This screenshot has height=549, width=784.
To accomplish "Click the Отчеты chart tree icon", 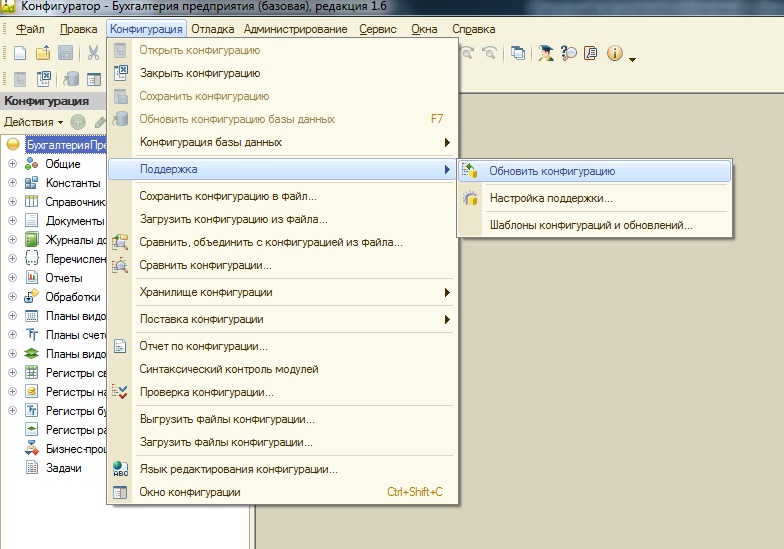I will (x=32, y=278).
